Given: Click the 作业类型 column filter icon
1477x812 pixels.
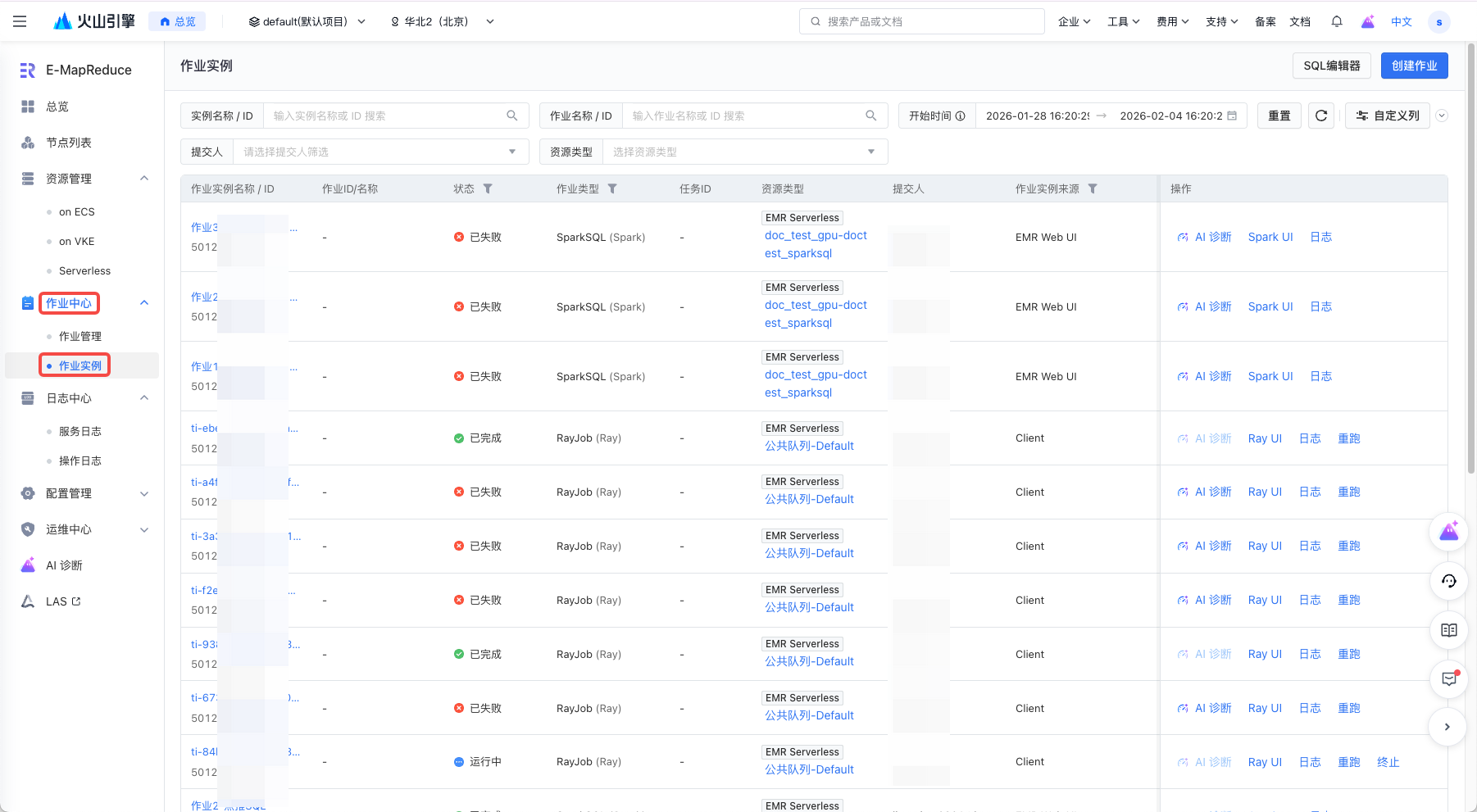Looking at the screenshot, I should point(612,188).
